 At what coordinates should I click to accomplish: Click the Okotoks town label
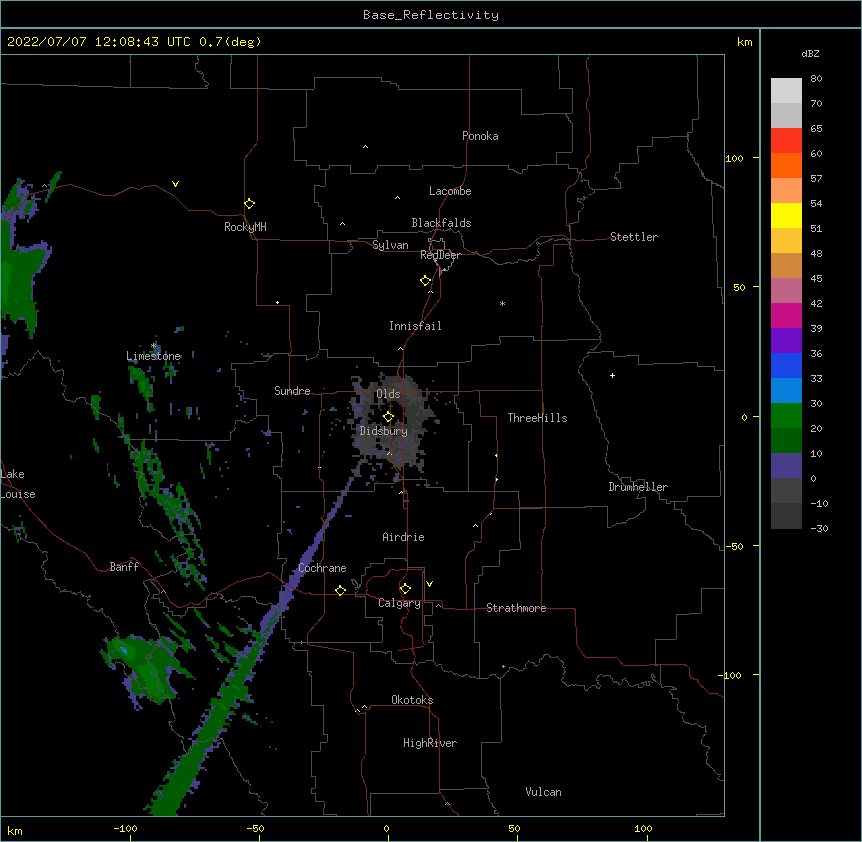(x=412, y=700)
